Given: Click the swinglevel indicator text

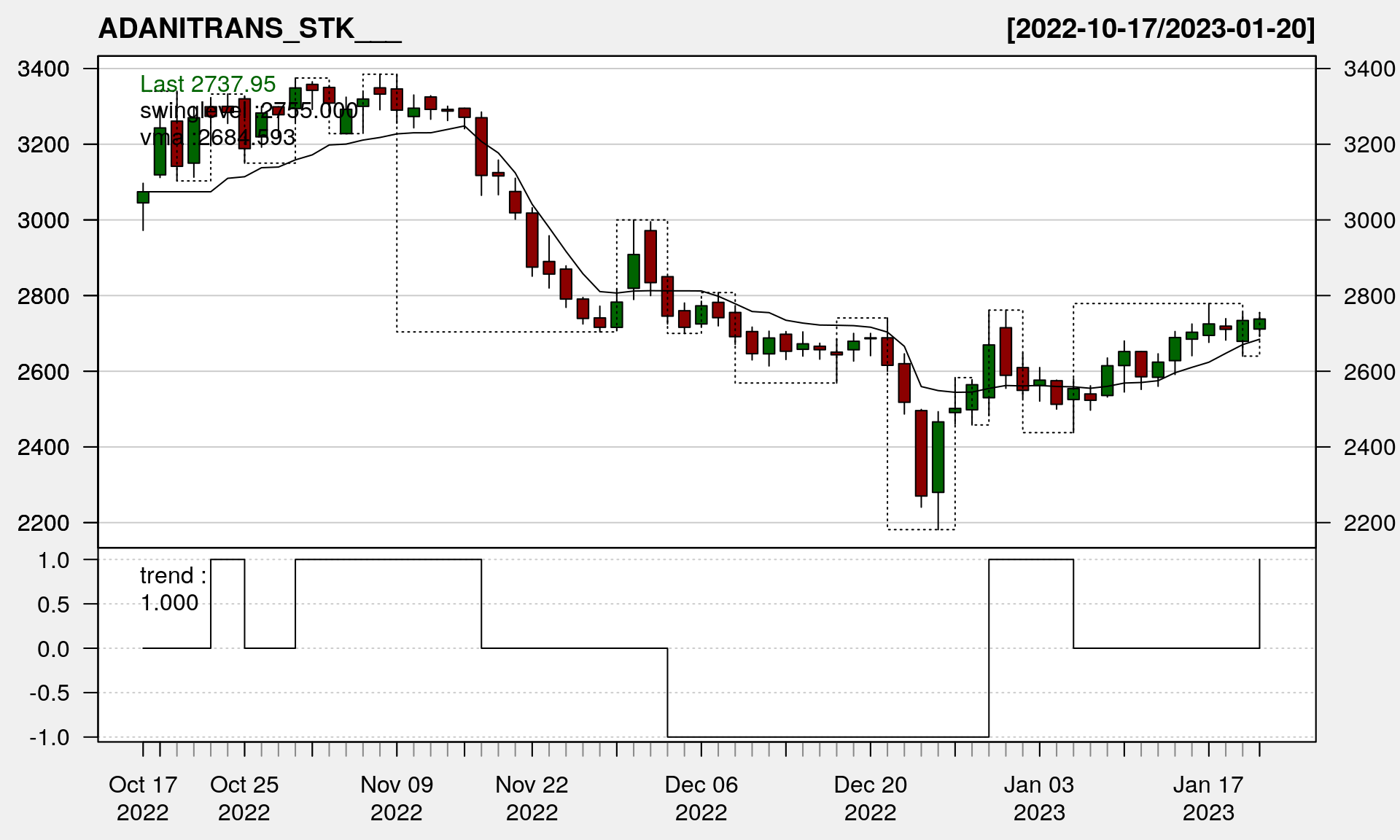Looking at the screenshot, I should click(248, 111).
